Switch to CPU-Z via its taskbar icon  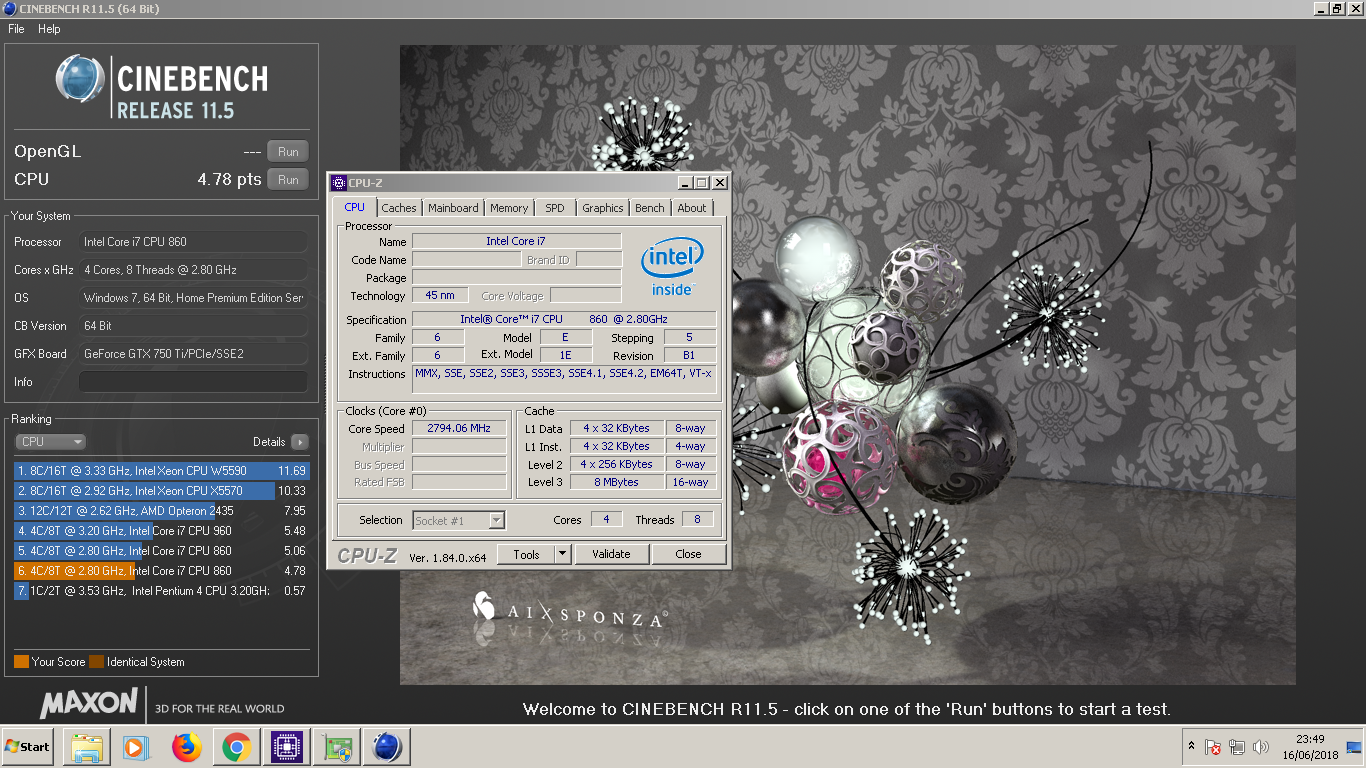[x=286, y=747]
